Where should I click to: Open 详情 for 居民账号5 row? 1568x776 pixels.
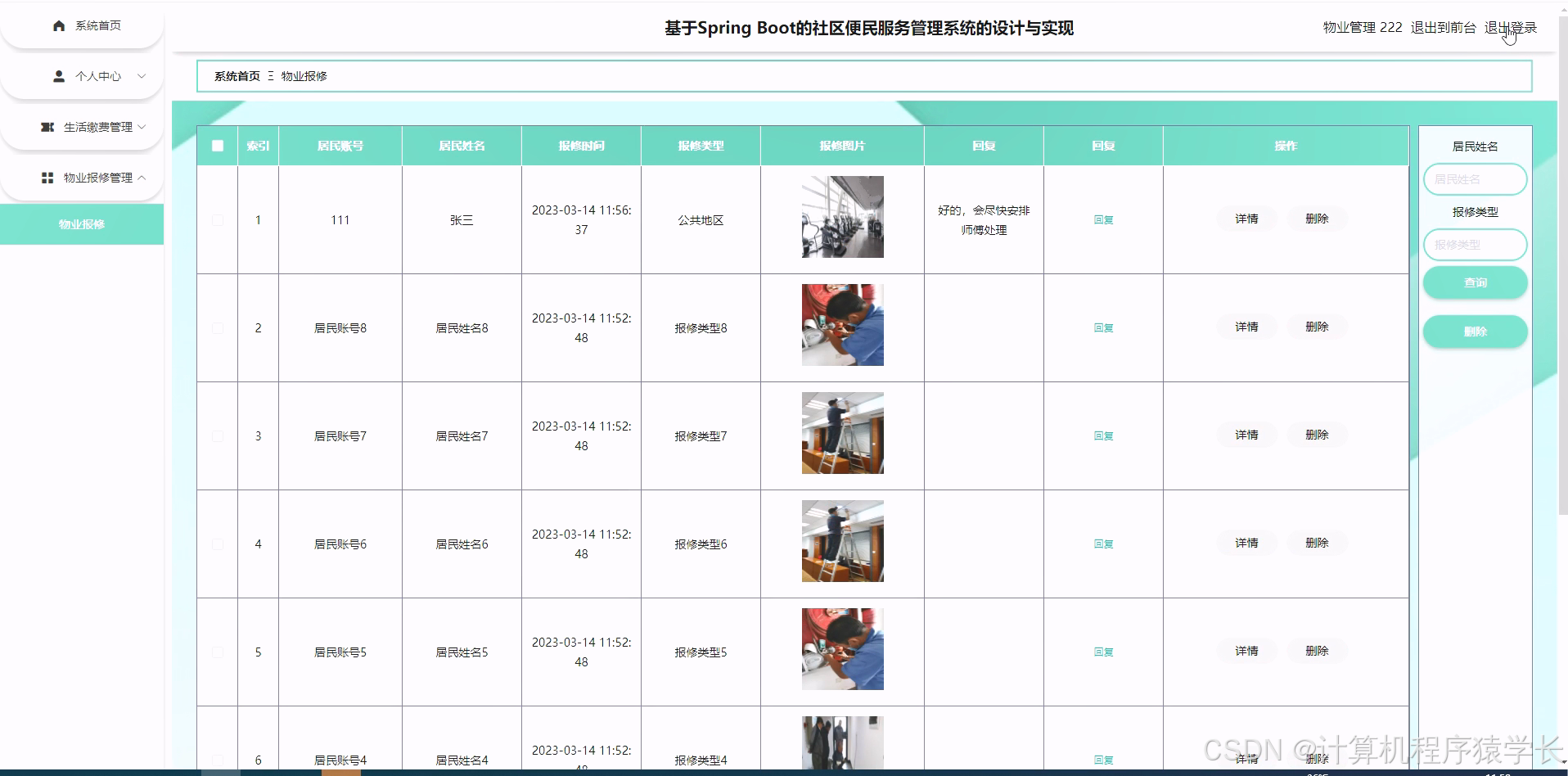point(1246,651)
